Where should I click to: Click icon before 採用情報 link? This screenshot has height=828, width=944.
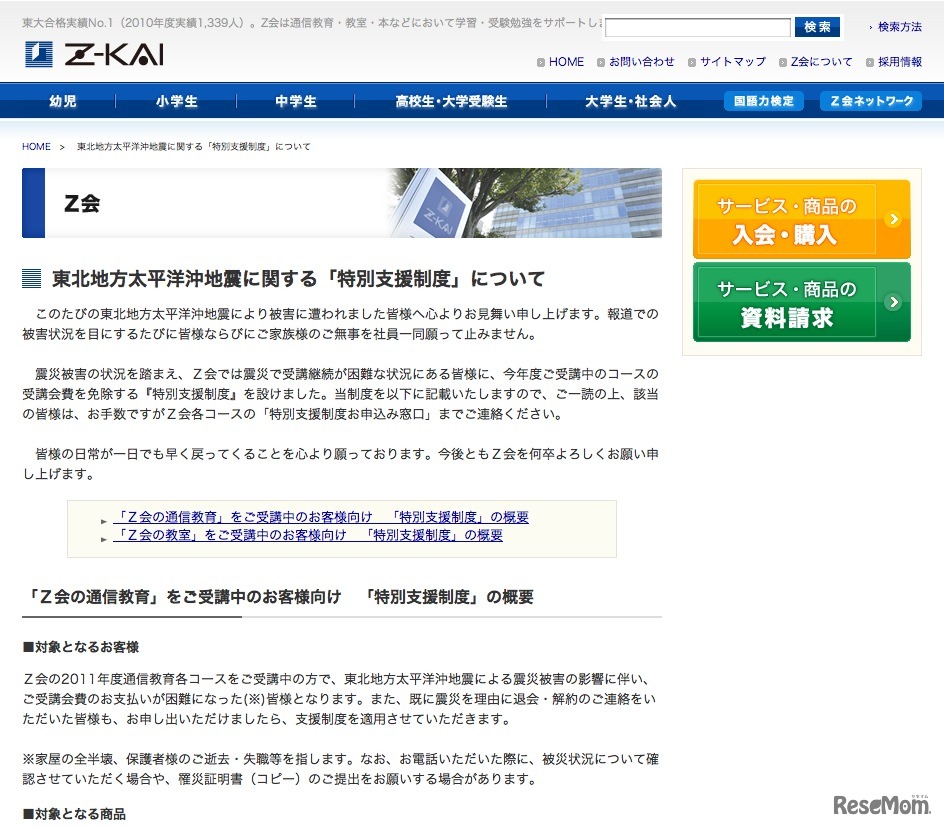(x=870, y=62)
